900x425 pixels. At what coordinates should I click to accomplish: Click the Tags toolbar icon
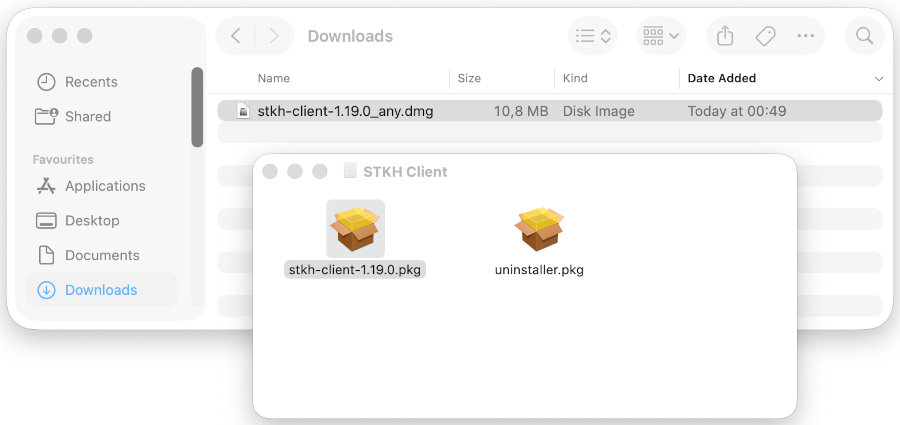766,36
